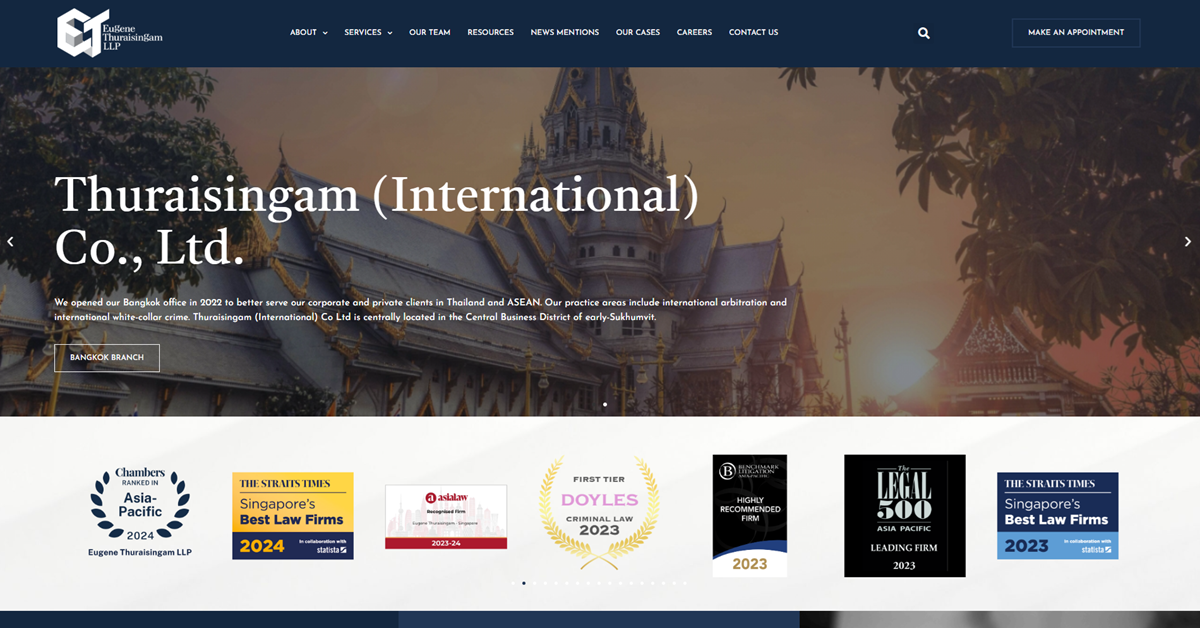Select the Chambers Asia-Pacific 2024 badge
This screenshot has height=628, width=1200.
coord(140,512)
